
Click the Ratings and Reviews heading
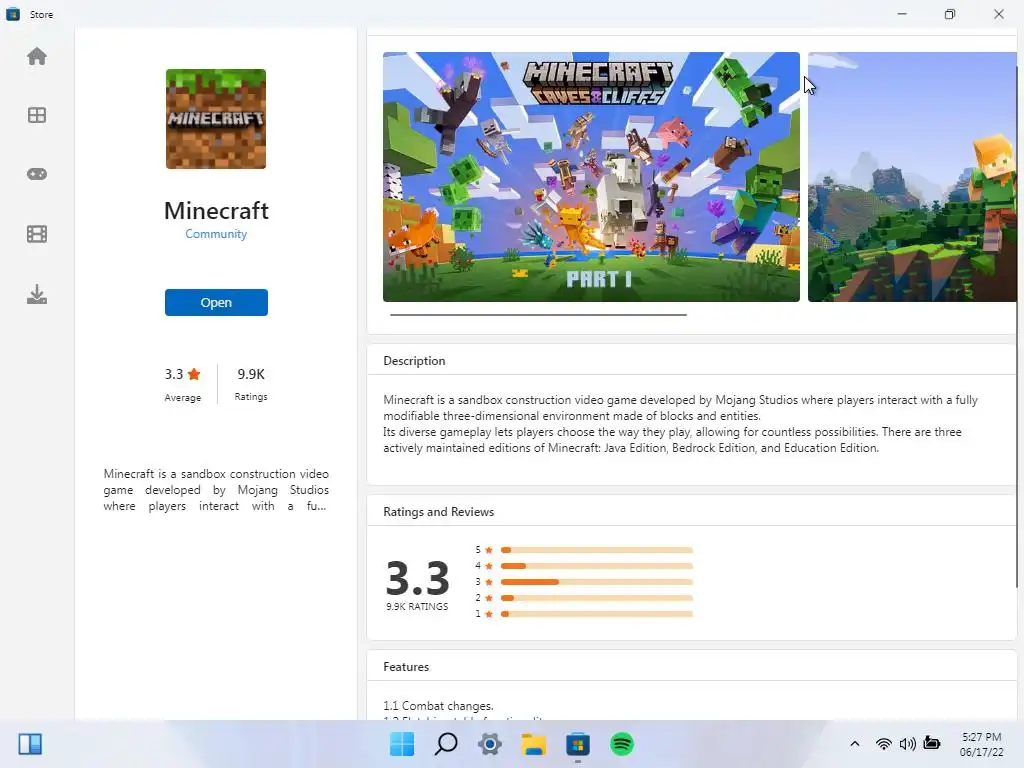coord(438,512)
